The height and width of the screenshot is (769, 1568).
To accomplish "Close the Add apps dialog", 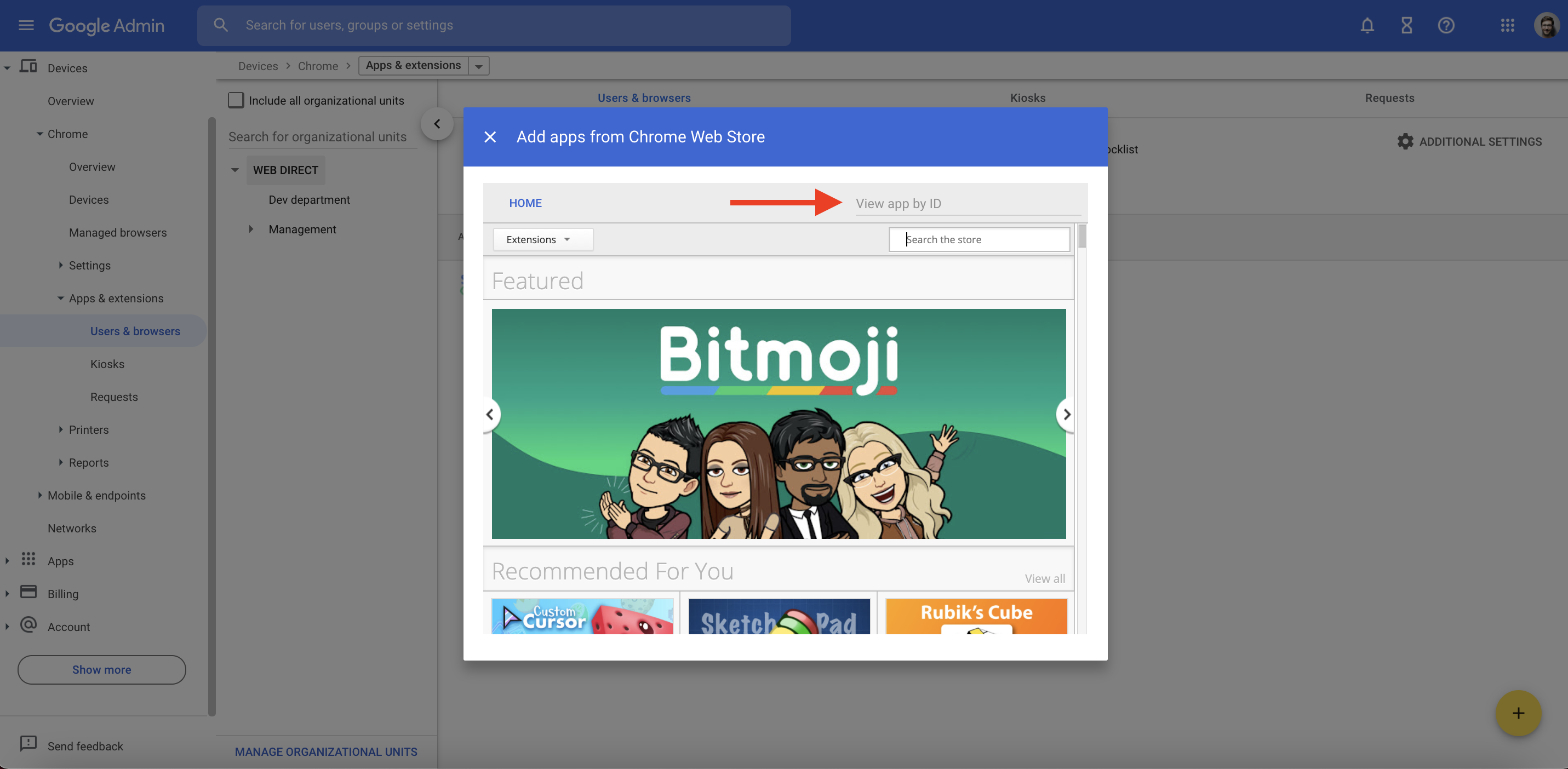I will 490,137.
